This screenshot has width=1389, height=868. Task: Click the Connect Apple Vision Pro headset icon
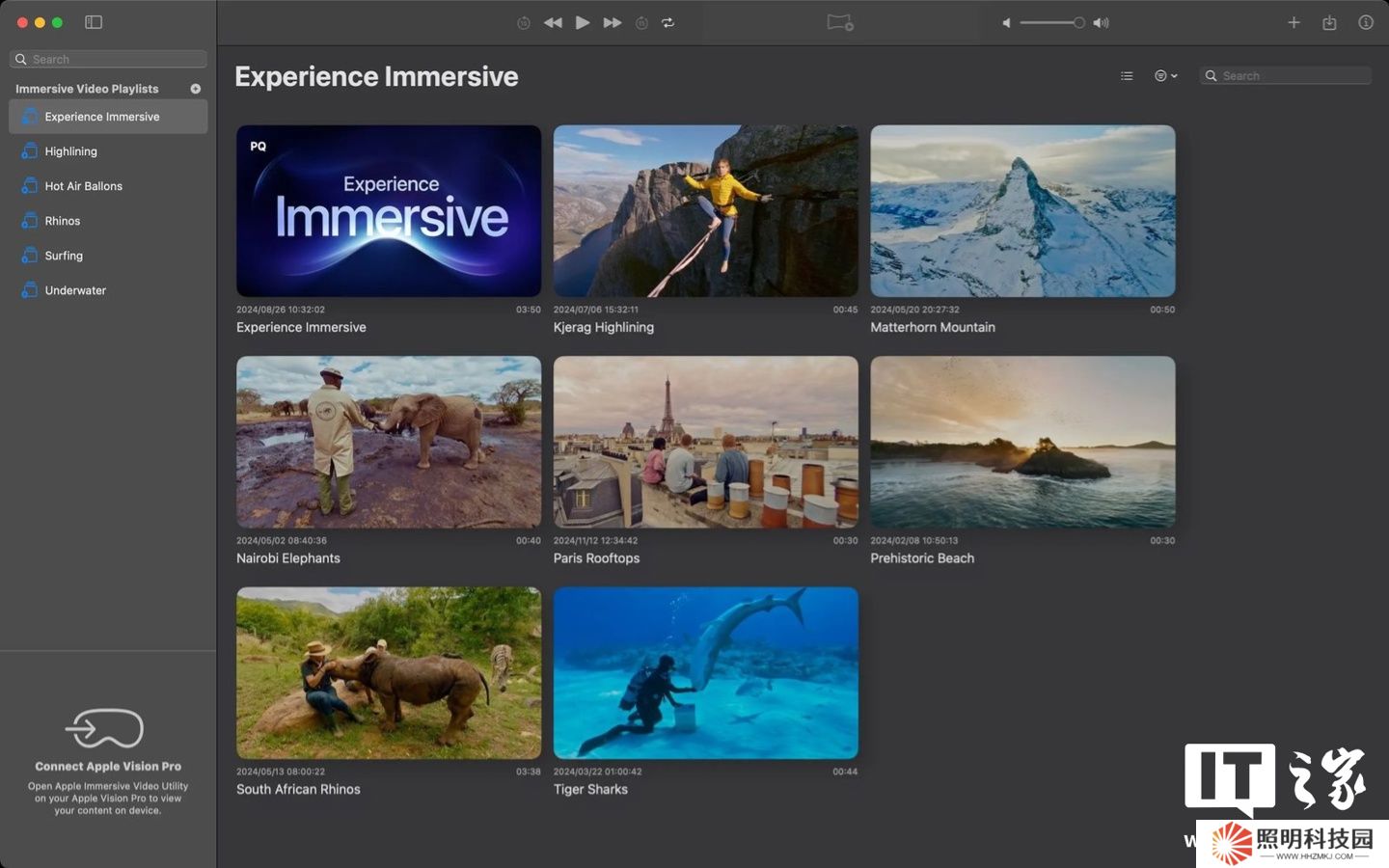point(104,729)
